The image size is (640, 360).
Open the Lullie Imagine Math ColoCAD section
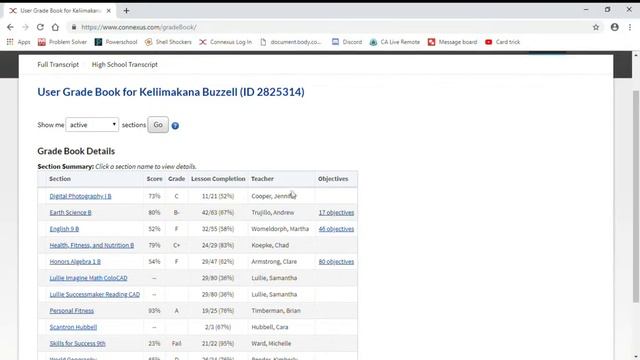pyautogui.click(x=88, y=278)
